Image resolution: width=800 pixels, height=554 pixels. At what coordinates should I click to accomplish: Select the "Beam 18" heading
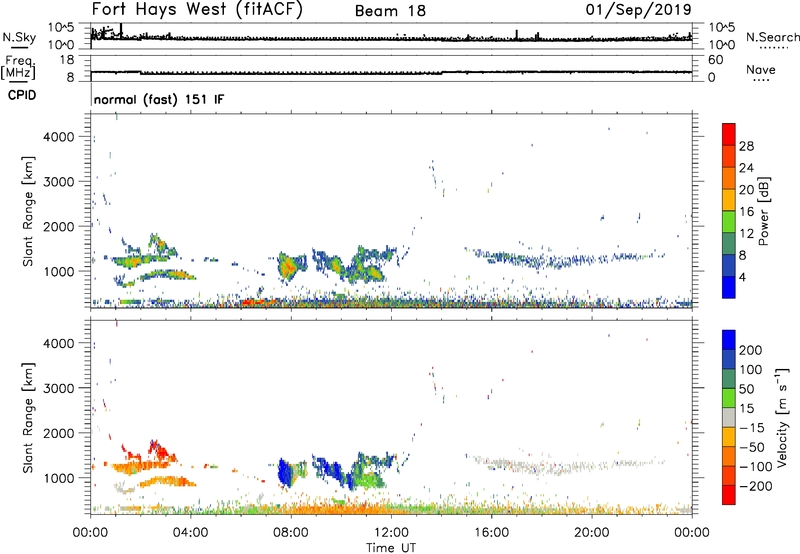390,11
